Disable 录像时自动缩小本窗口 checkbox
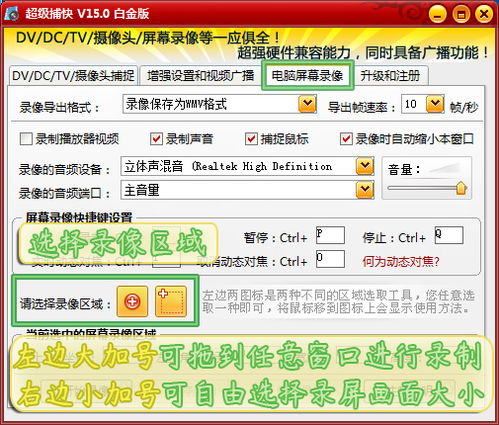The width and height of the screenshot is (499, 425). tap(346, 139)
